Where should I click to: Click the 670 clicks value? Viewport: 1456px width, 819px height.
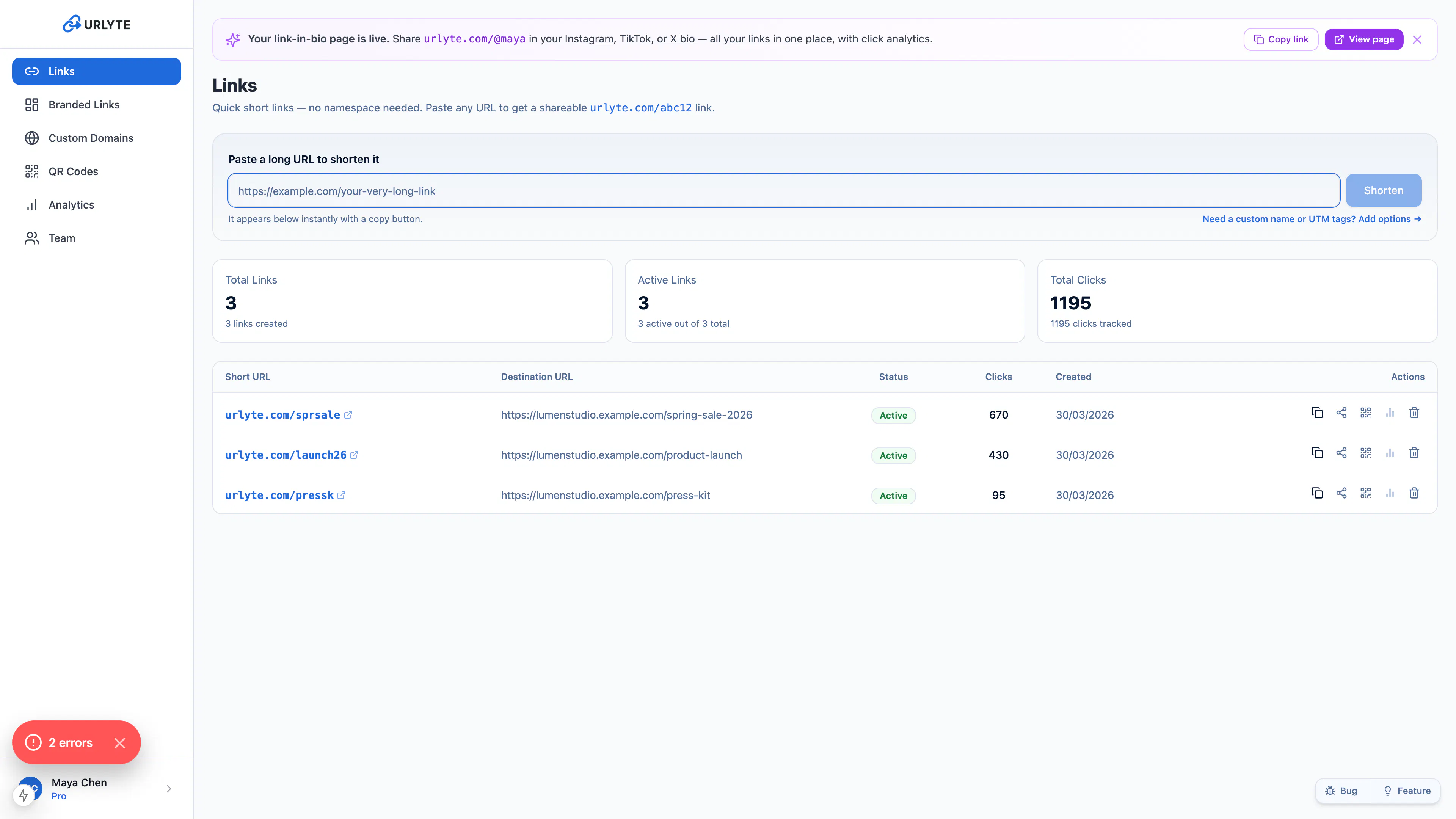[x=998, y=415]
